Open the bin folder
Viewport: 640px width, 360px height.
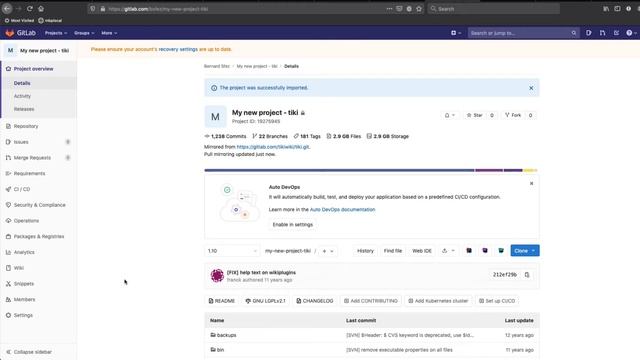pos(220,350)
